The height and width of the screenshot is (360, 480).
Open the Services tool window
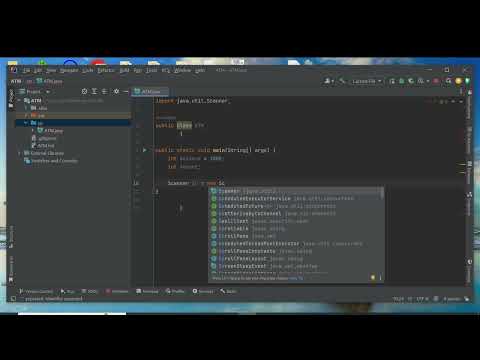tap(203, 291)
